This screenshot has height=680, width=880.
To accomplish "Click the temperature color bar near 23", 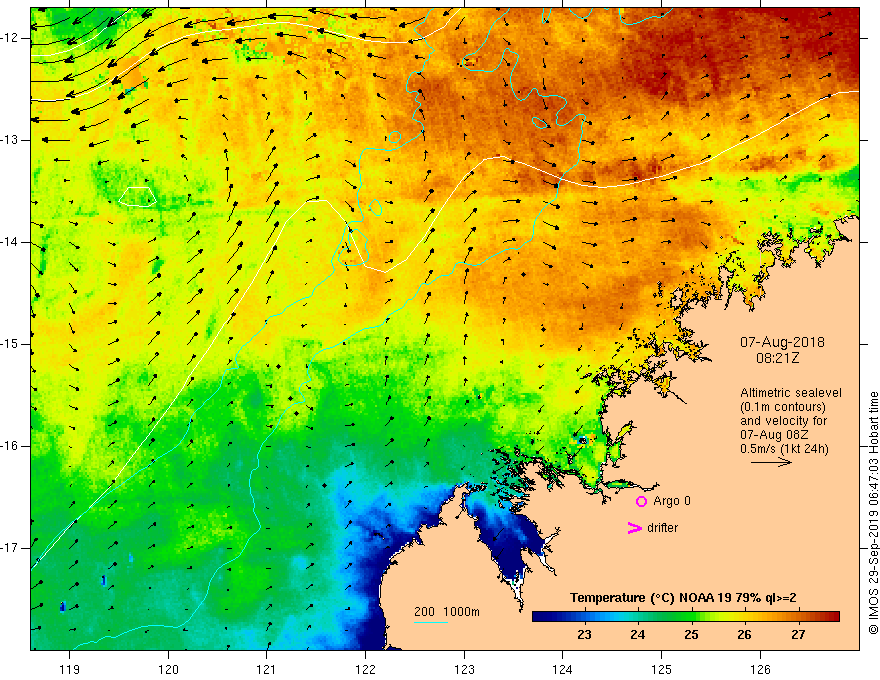I will (x=584, y=617).
